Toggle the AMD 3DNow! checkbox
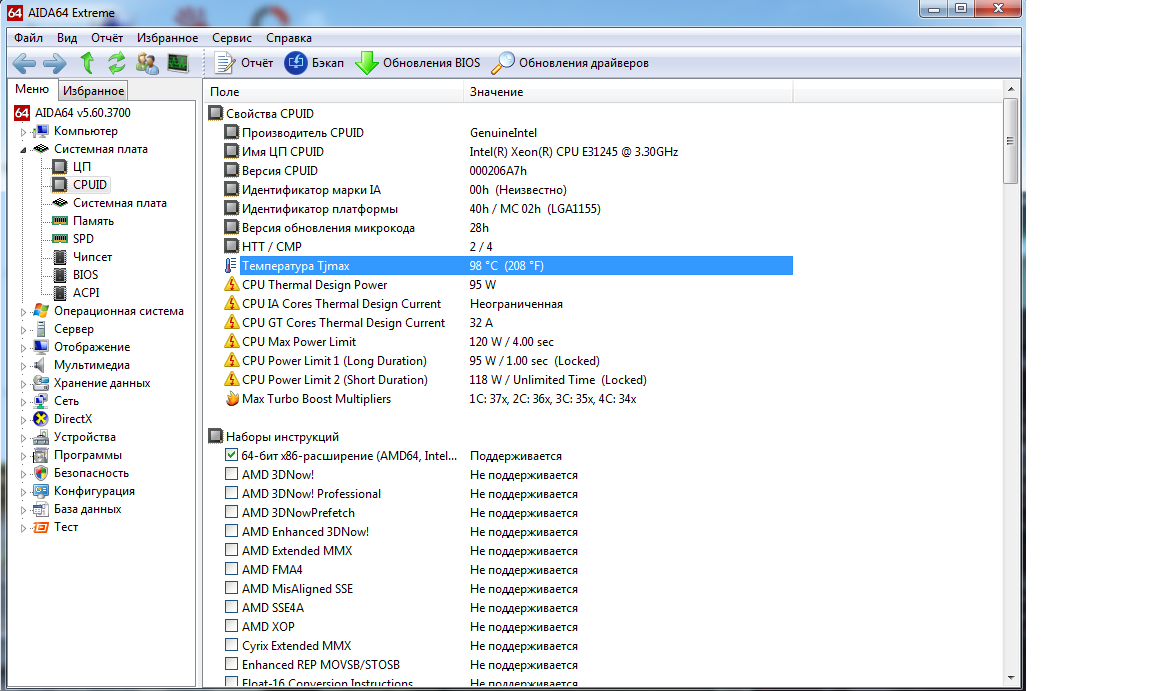This screenshot has width=1152, height=691. coord(231,474)
